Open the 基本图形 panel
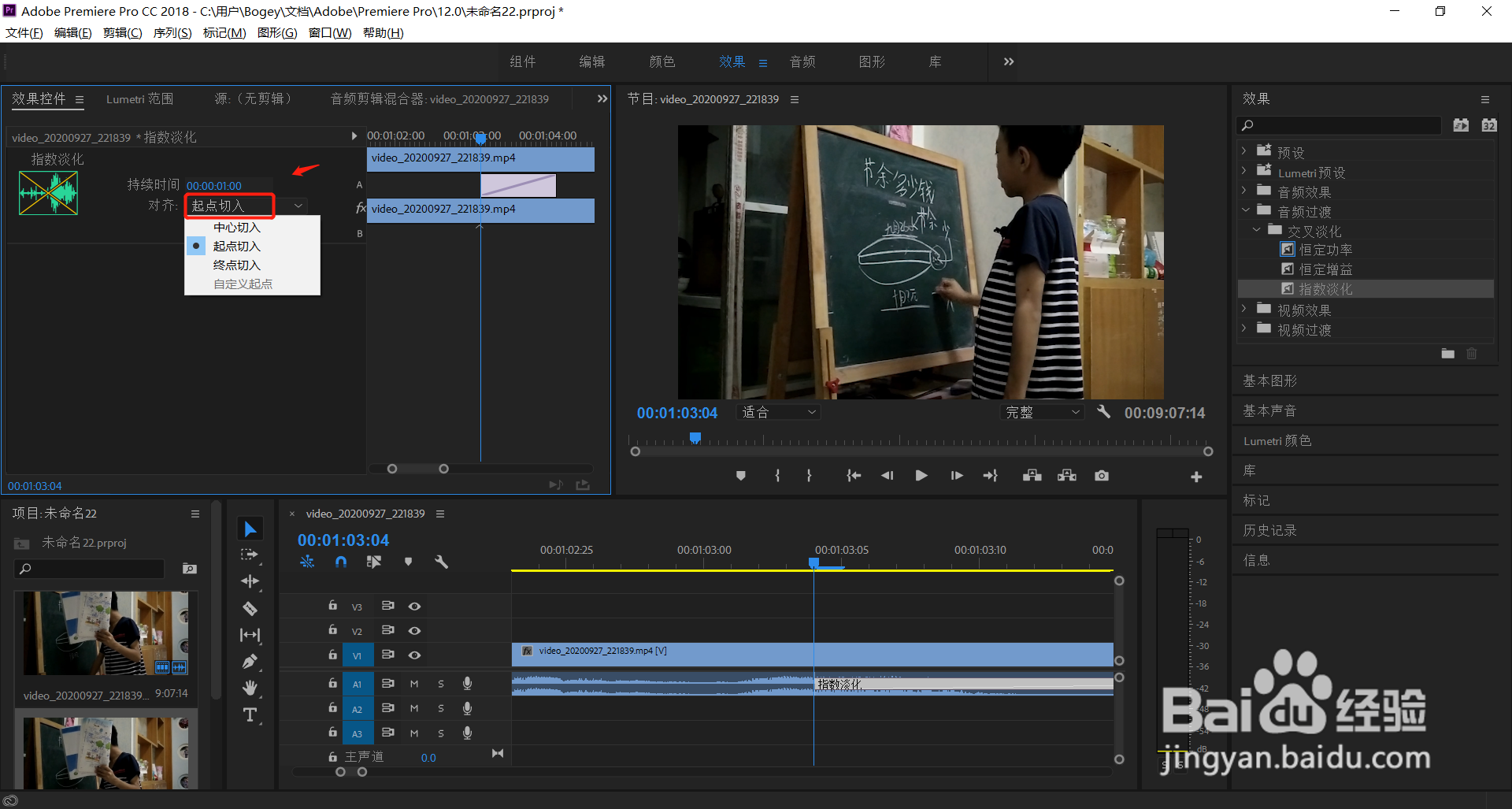Screen dimensions: 1512x809 (1269, 381)
